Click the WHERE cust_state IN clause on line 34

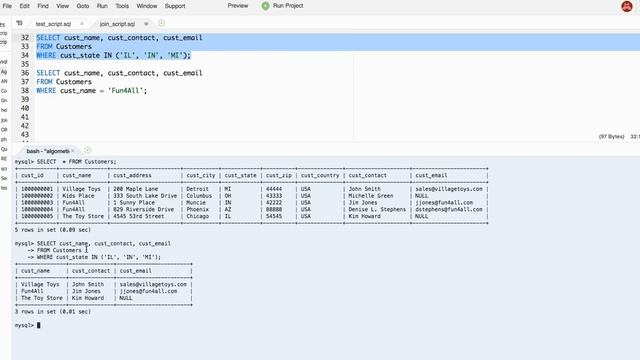113,56
